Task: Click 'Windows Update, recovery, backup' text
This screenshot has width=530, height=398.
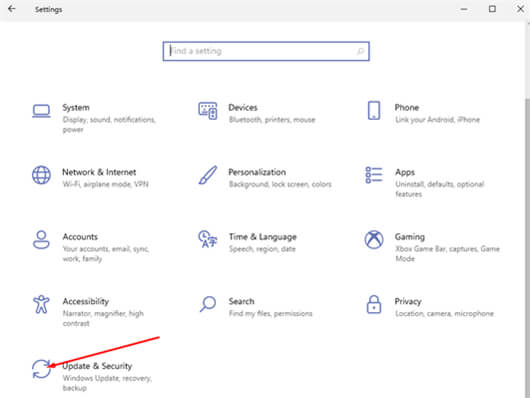Action: pos(107,383)
